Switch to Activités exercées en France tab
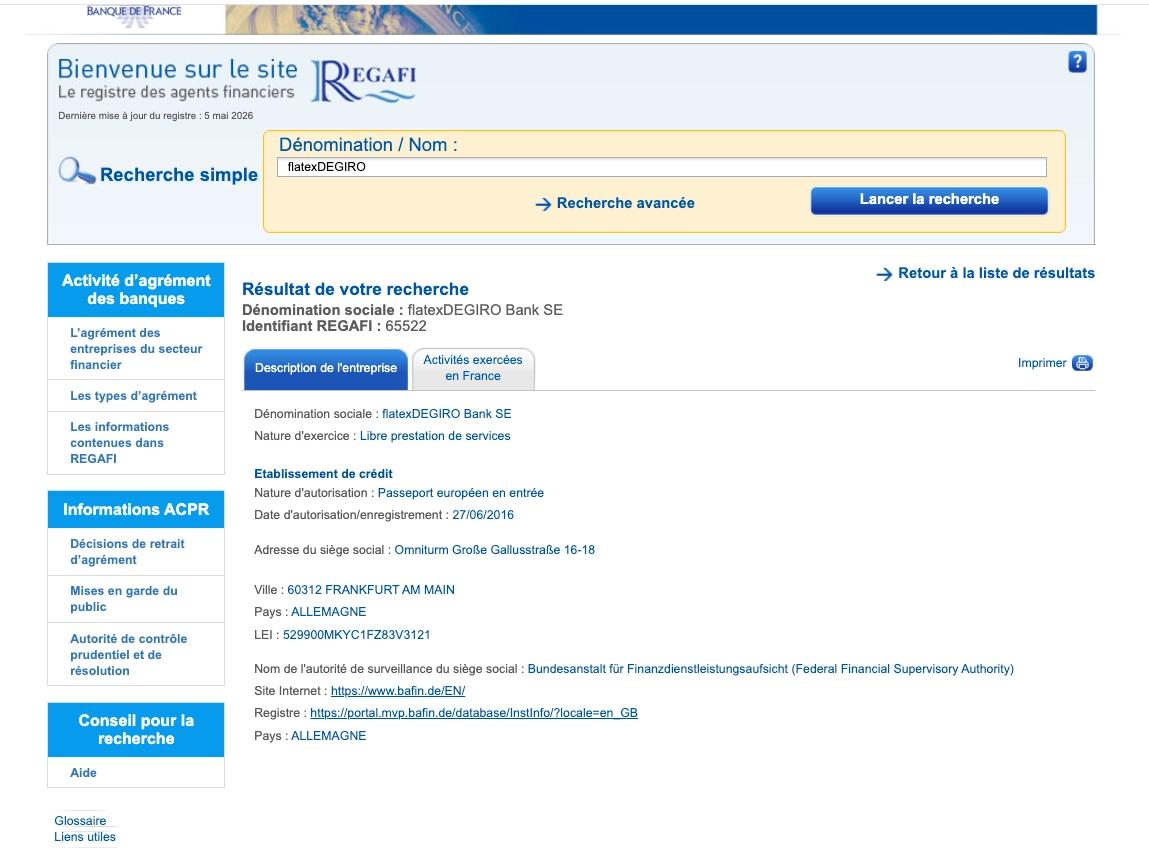Viewport: 1149px width, 857px height. click(473, 368)
